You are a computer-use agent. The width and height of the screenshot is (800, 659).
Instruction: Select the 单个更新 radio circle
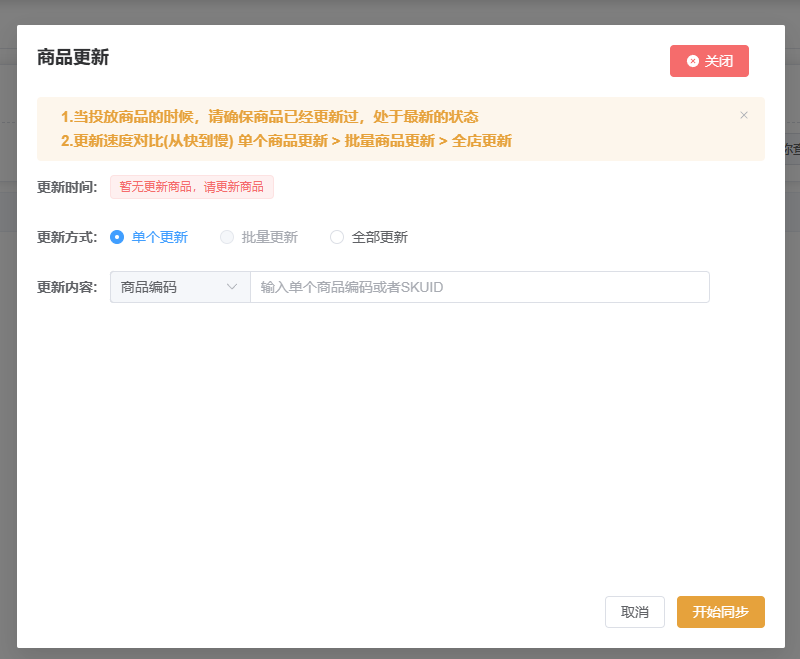coord(117,237)
